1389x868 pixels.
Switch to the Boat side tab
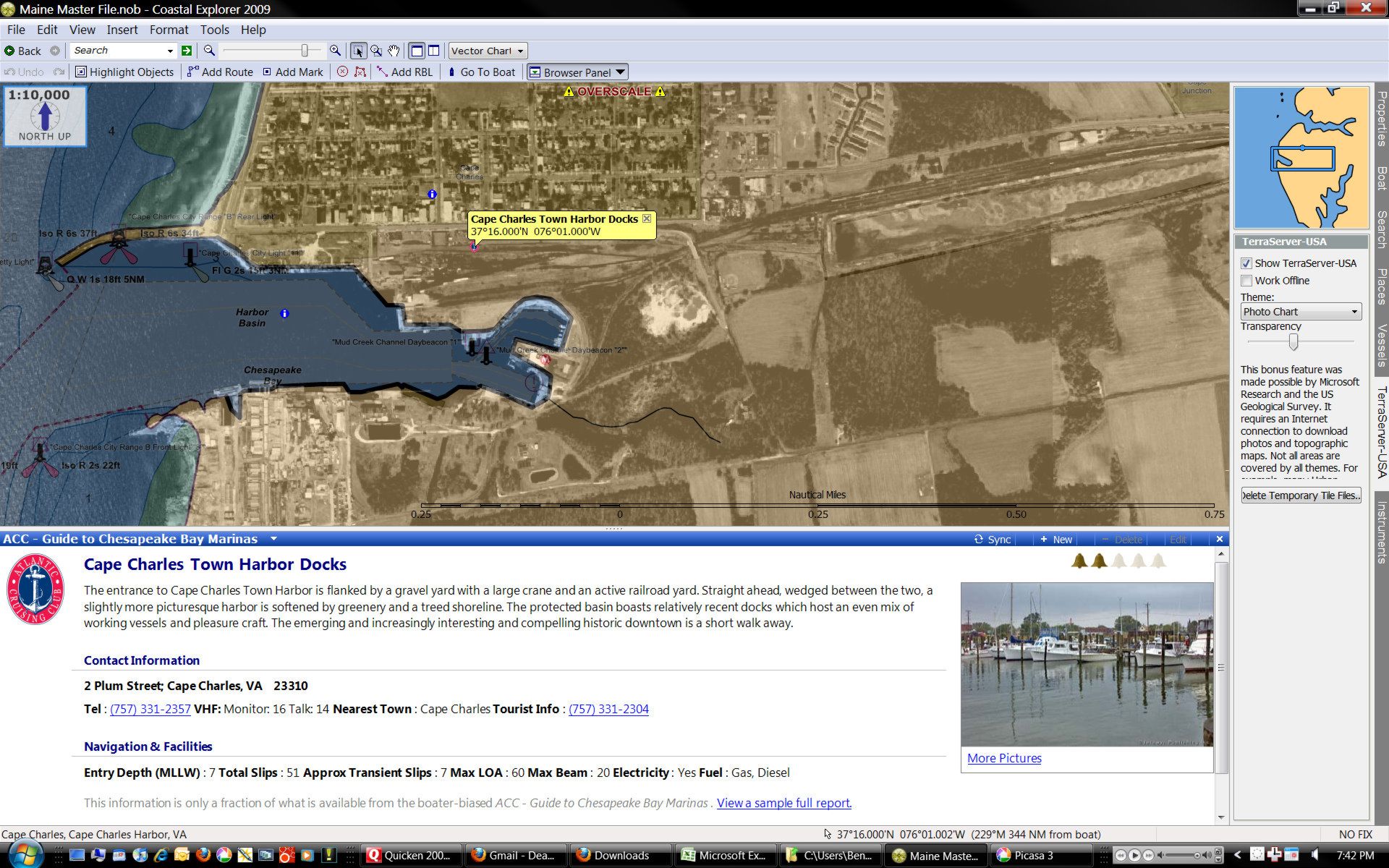click(1381, 178)
